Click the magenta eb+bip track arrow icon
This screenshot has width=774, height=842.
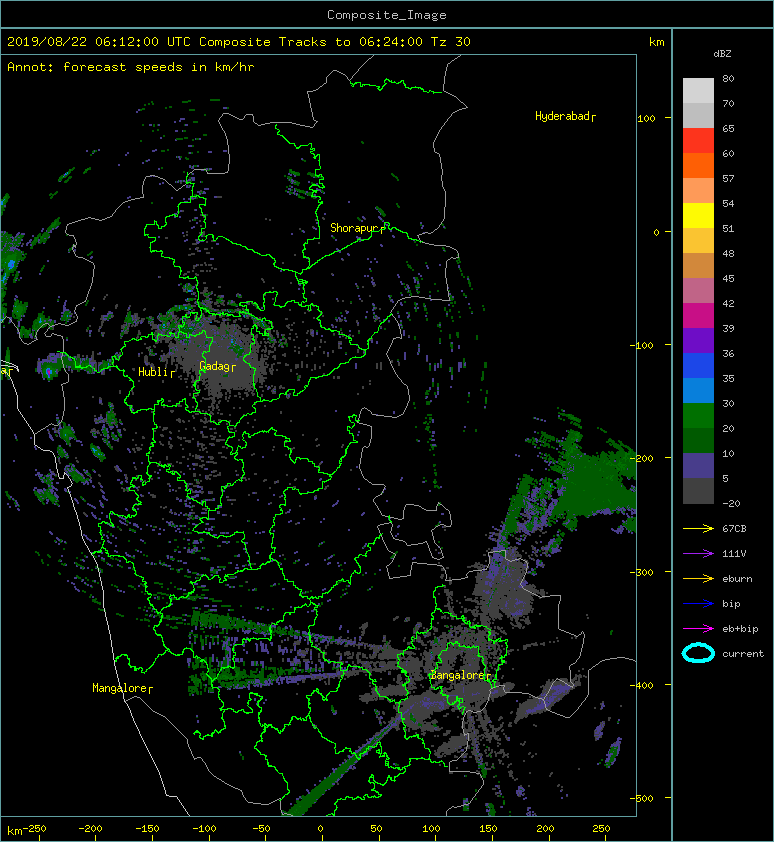[698, 629]
